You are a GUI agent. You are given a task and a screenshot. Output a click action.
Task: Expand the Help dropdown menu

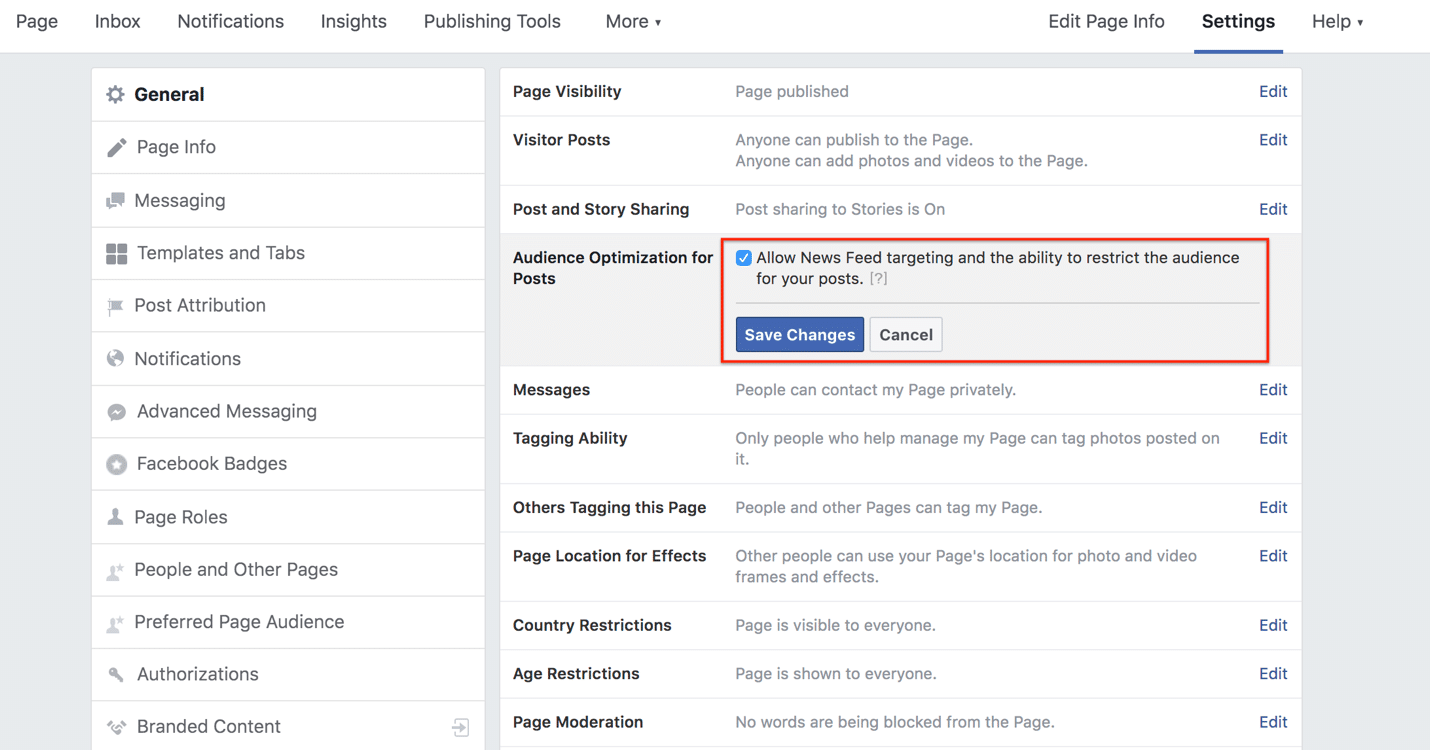pyautogui.click(x=1337, y=22)
